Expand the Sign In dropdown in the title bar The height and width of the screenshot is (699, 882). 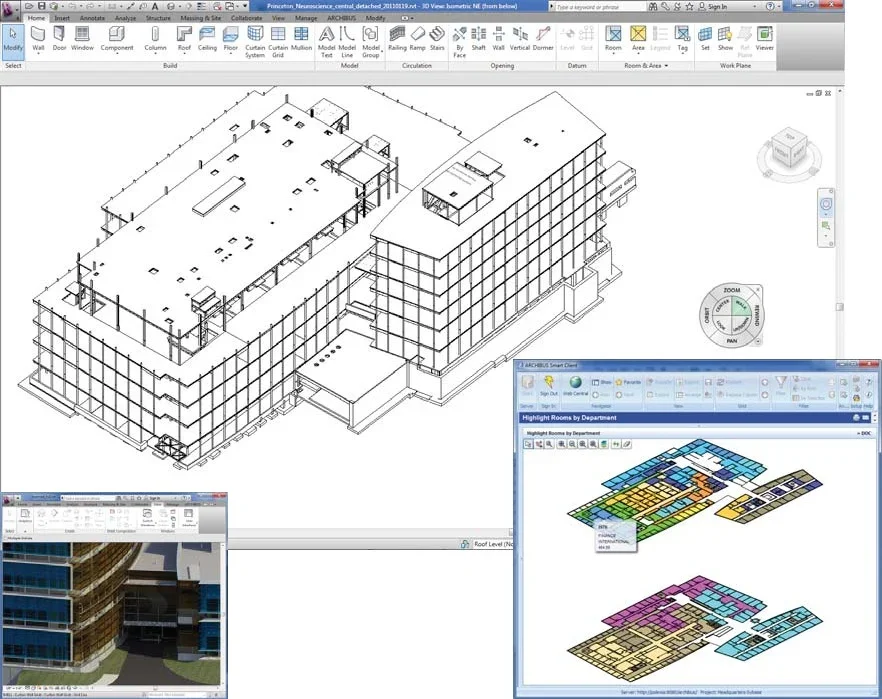click(755, 7)
